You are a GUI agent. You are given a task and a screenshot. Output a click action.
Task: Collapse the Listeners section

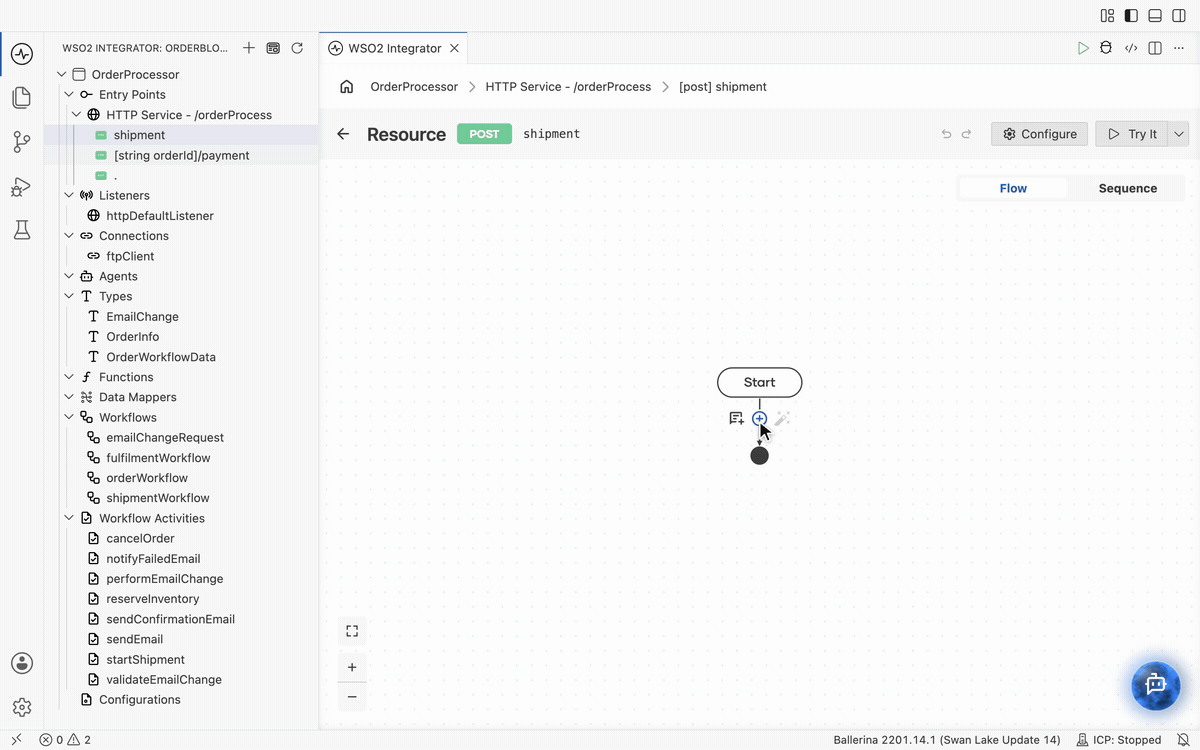pyautogui.click(x=69, y=196)
